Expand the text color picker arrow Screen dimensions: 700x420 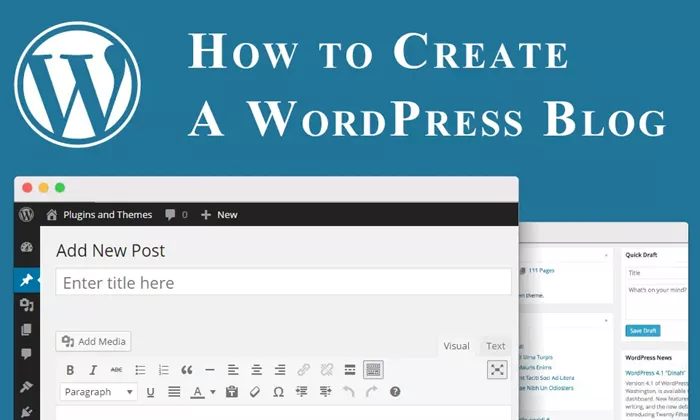tap(213, 392)
